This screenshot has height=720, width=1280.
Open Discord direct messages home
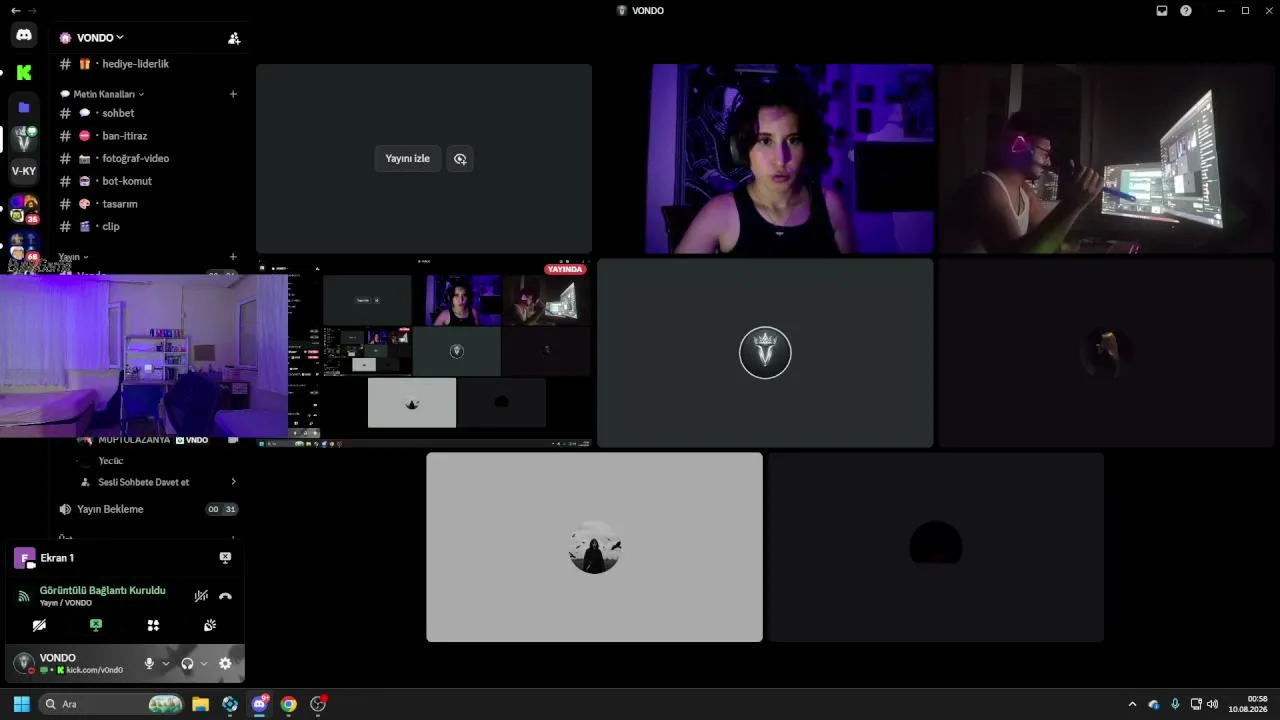pos(24,35)
